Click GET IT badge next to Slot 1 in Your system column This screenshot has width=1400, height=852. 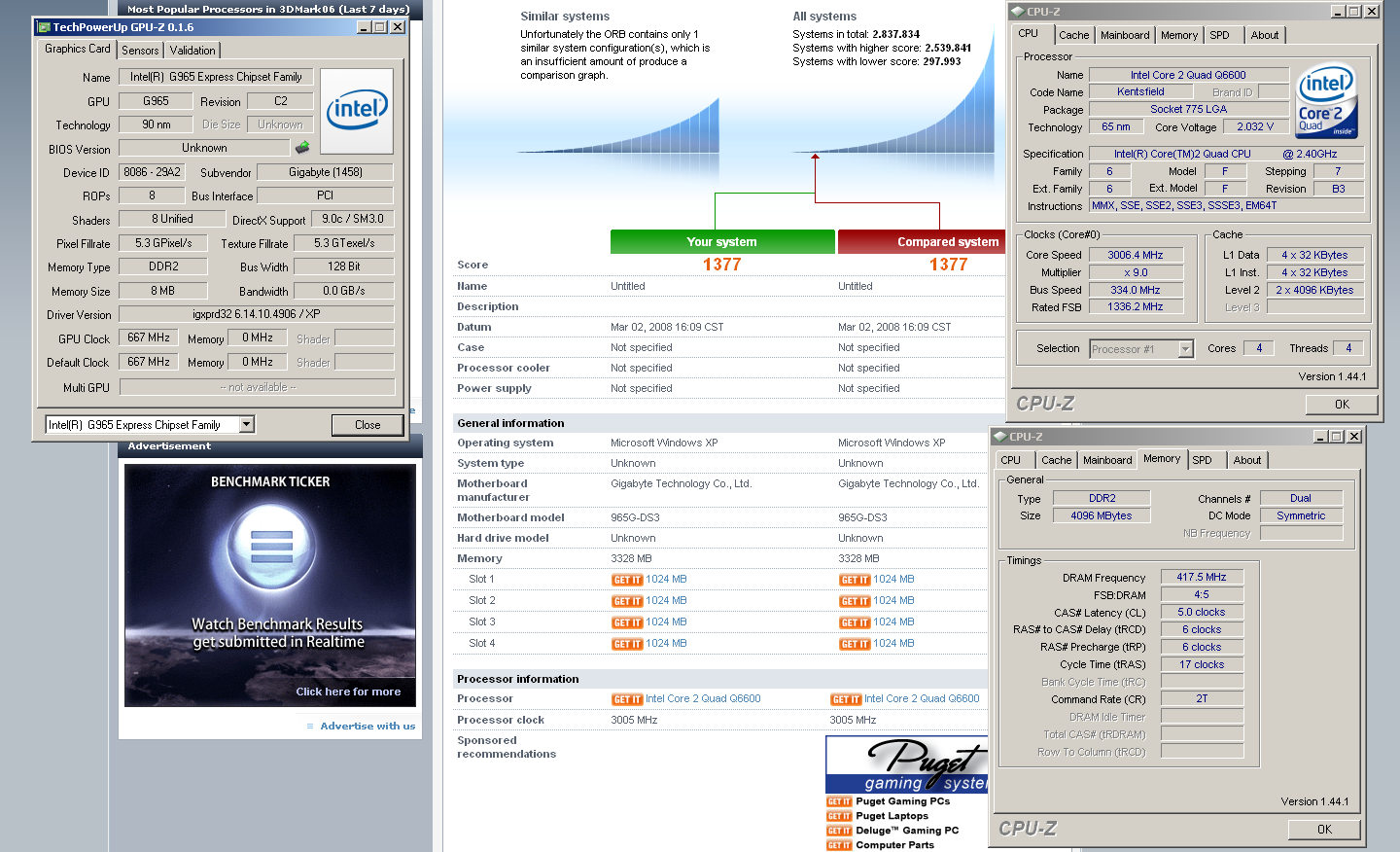pyautogui.click(x=627, y=580)
